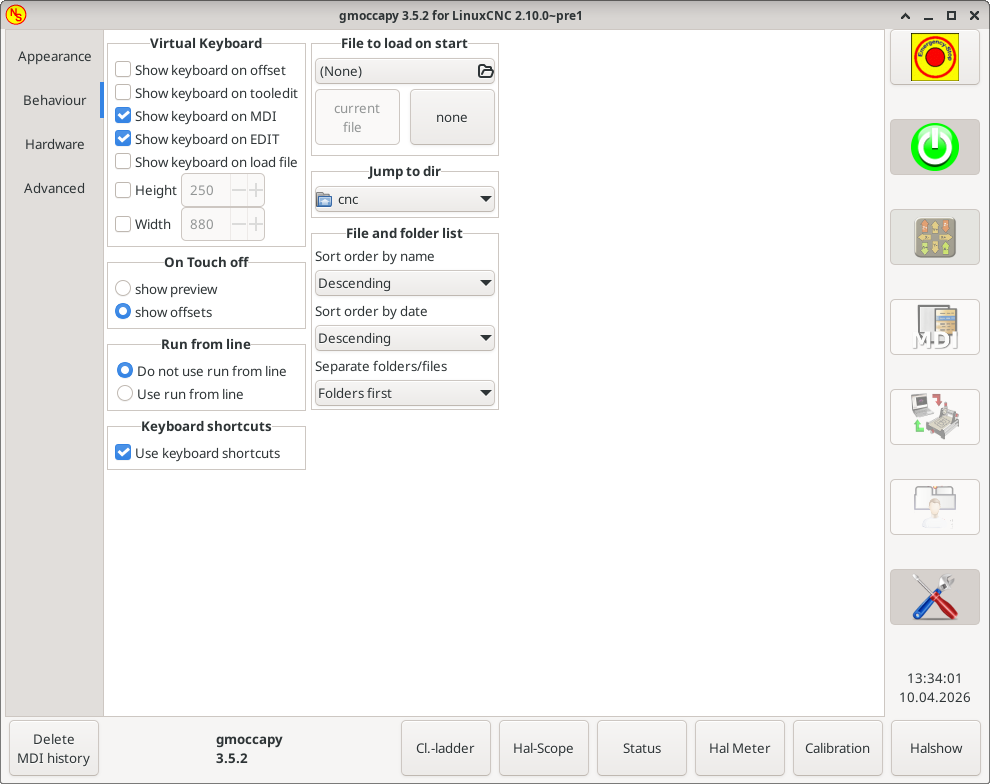Open the Appearance settings page
The height and width of the screenshot is (784, 990).
pyautogui.click(x=54, y=56)
